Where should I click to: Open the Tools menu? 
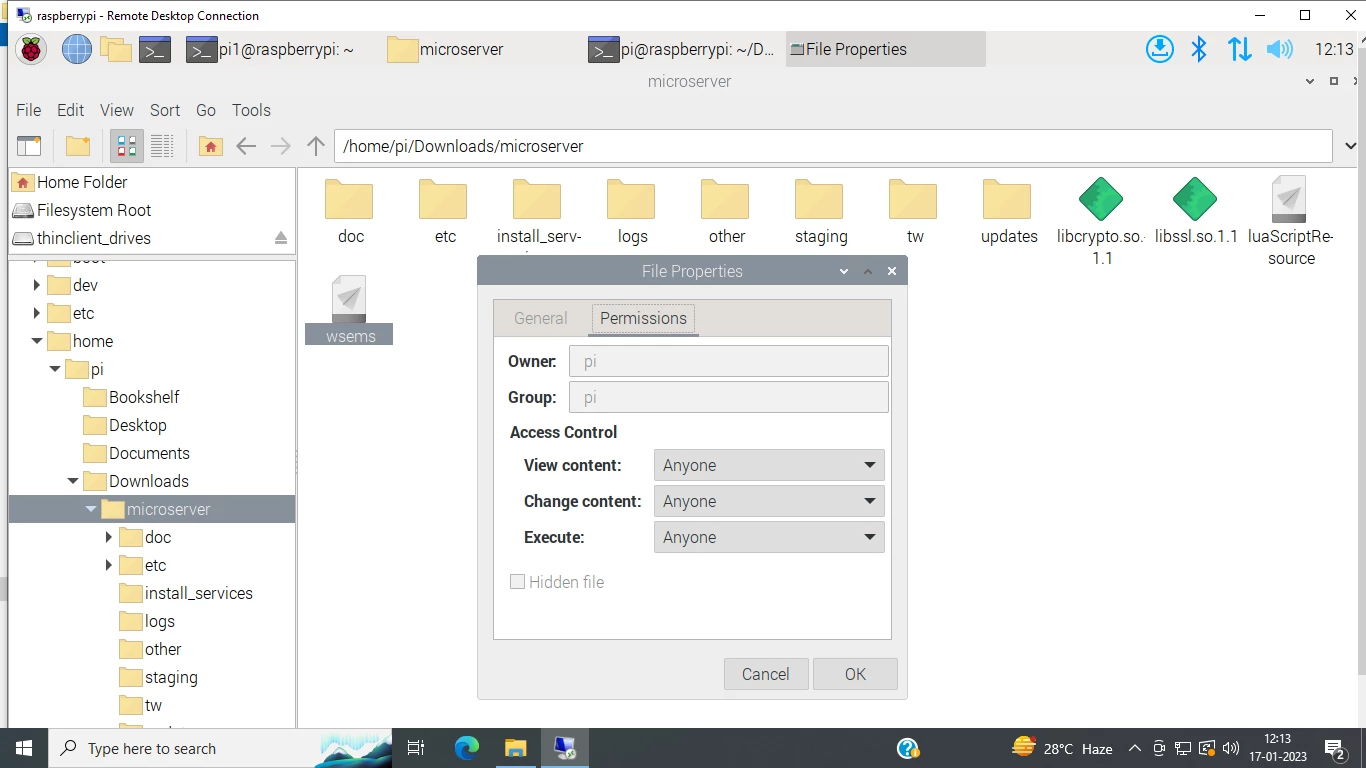[251, 110]
